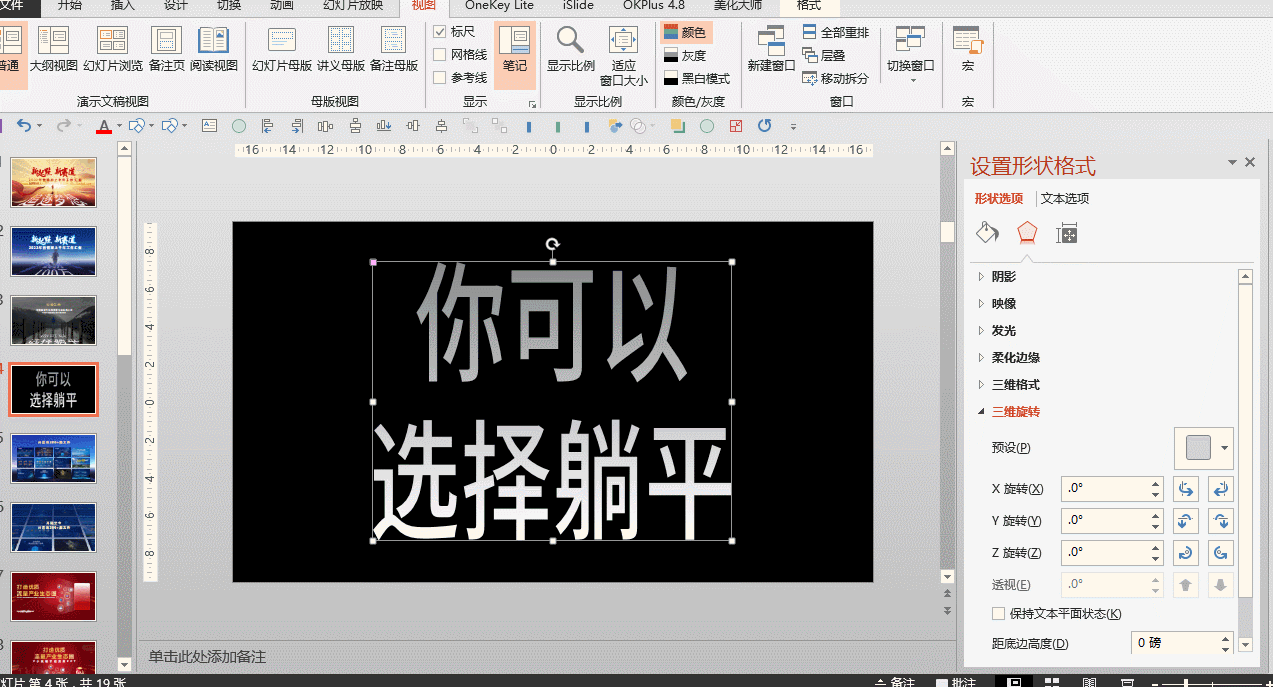Open Size & Properties icon
This screenshot has width=1273, height=687.
point(1067,233)
